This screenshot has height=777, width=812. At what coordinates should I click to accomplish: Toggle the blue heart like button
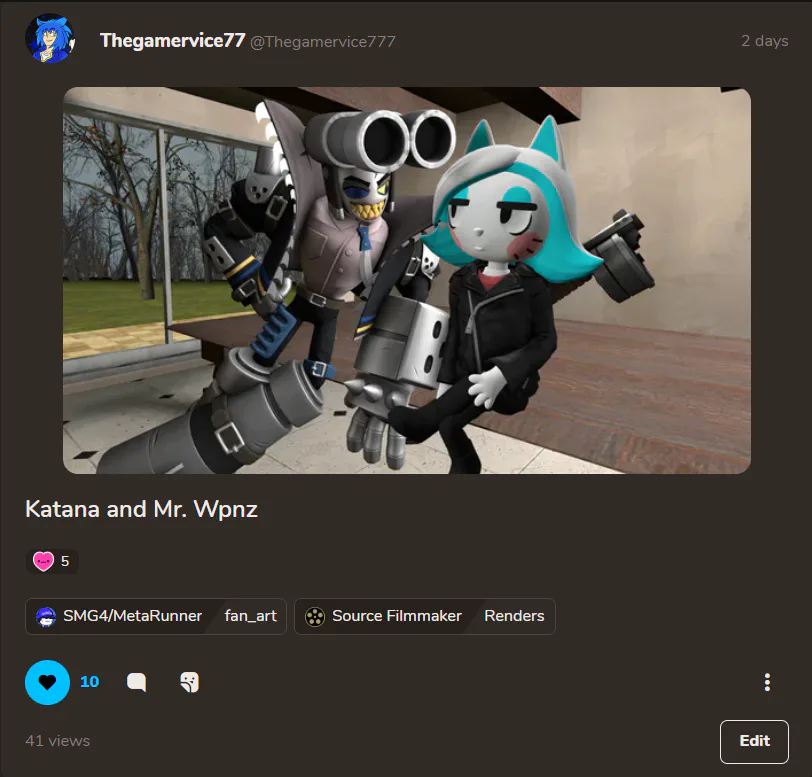coord(47,682)
